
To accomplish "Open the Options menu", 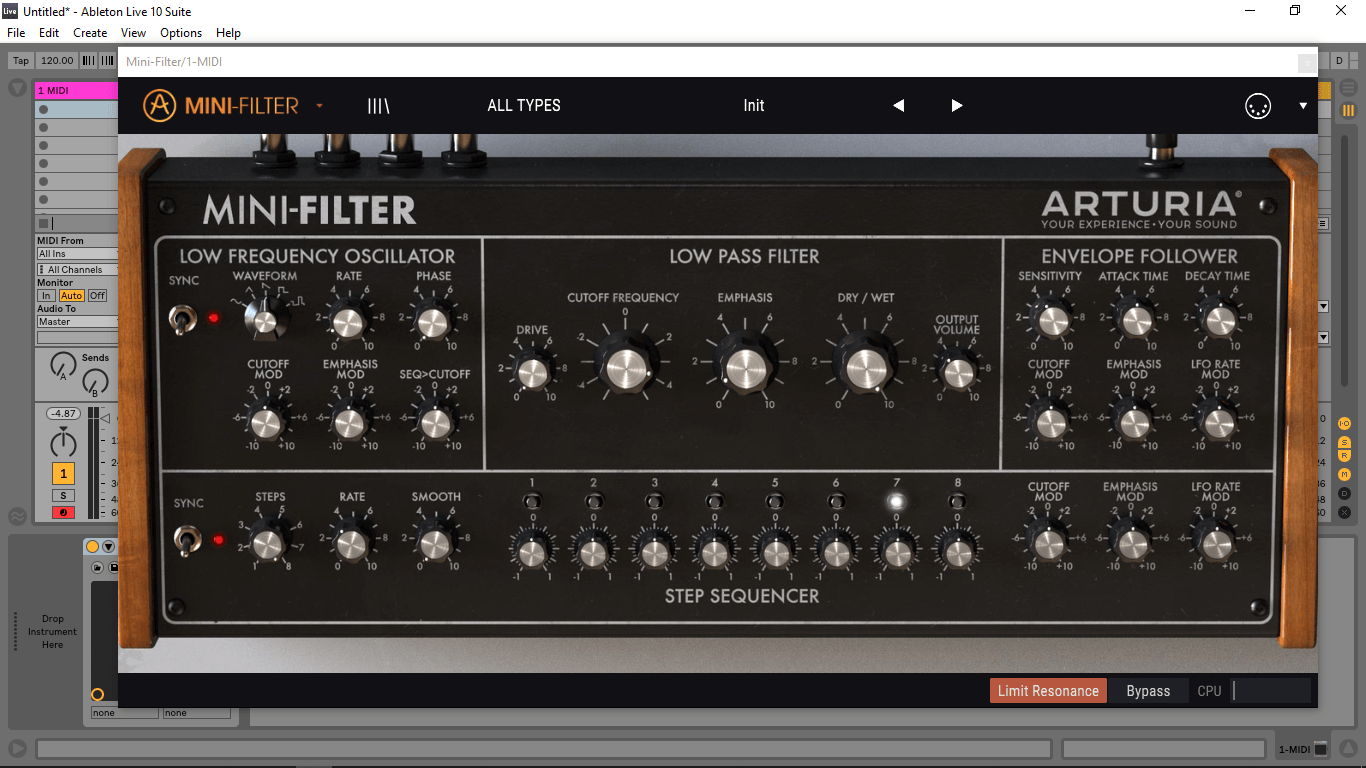I will pyautogui.click(x=181, y=33).
